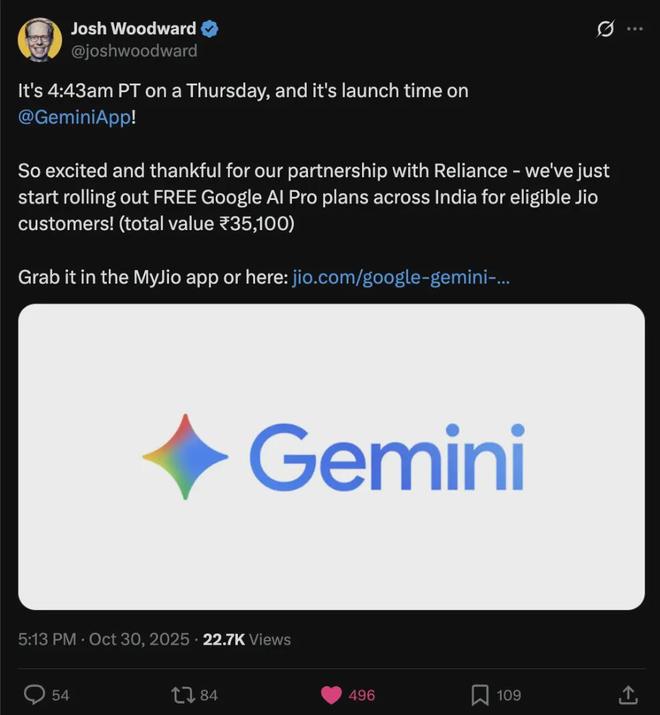Screen dimensions: 660x715
Task: Click the Grok icon on the post
Action: [604, 30]
